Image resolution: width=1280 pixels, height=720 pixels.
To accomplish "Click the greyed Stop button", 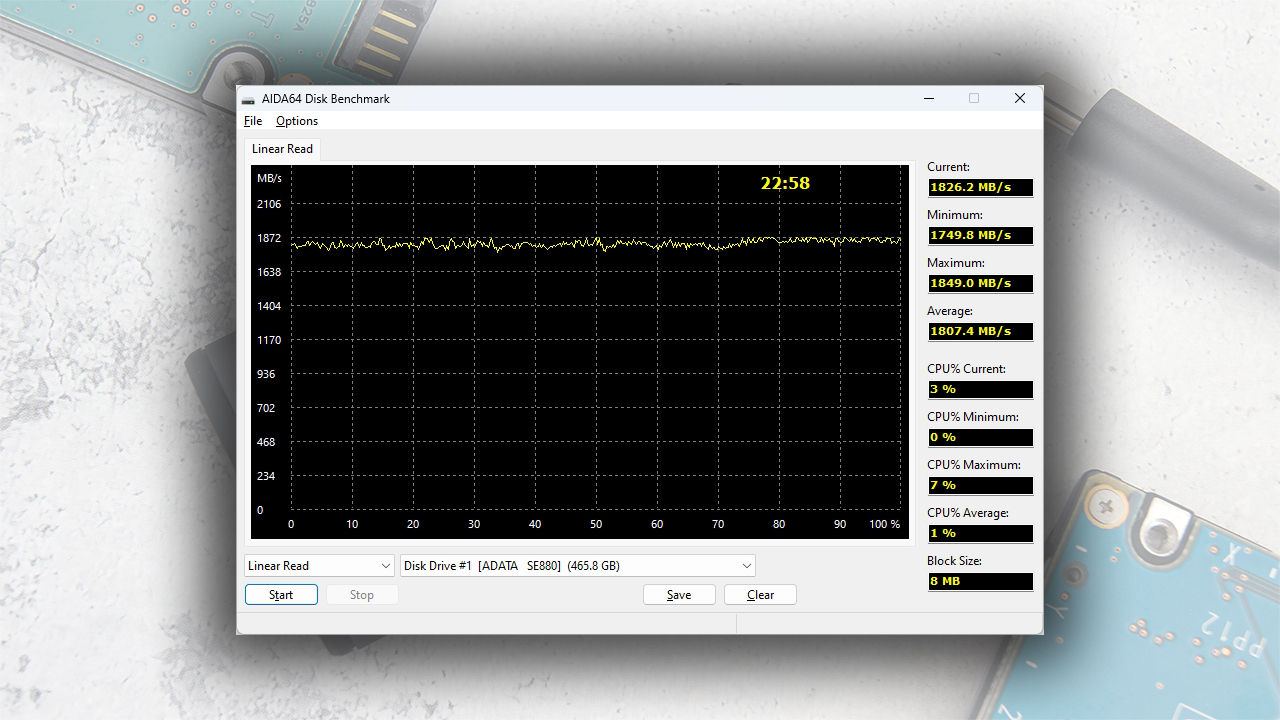I will 362,595.
